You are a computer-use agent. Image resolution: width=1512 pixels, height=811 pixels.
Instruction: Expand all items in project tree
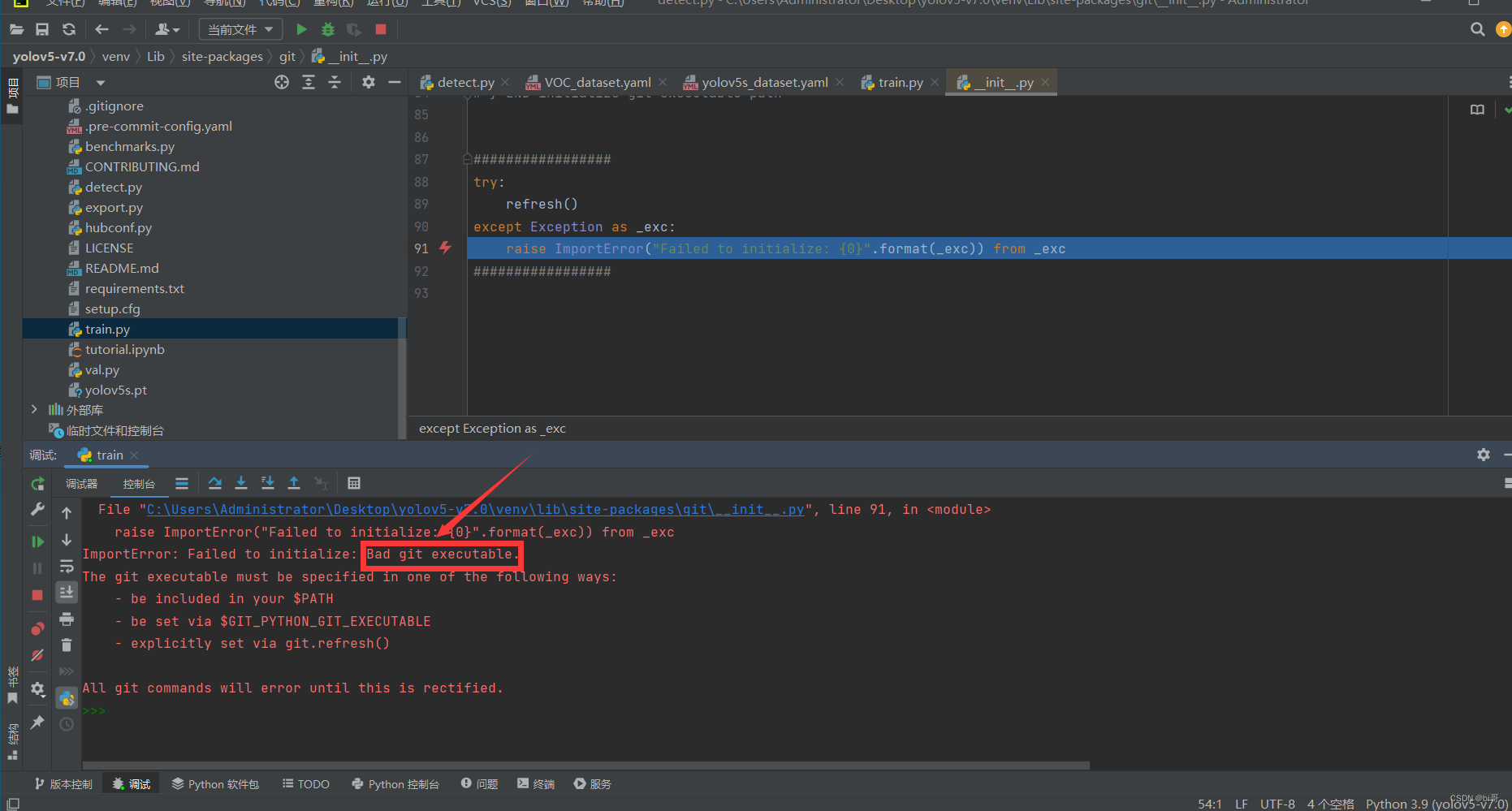[309, 82]
